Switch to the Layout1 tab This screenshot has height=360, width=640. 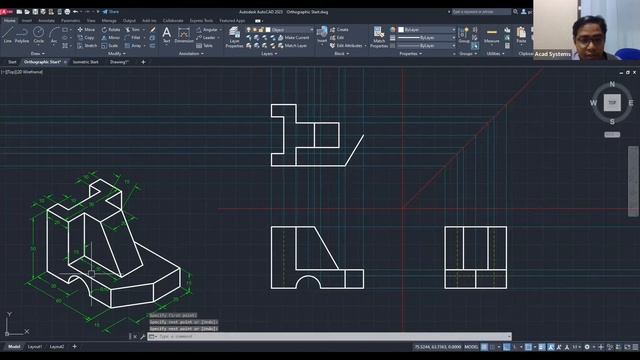click(x=35, y=347)
